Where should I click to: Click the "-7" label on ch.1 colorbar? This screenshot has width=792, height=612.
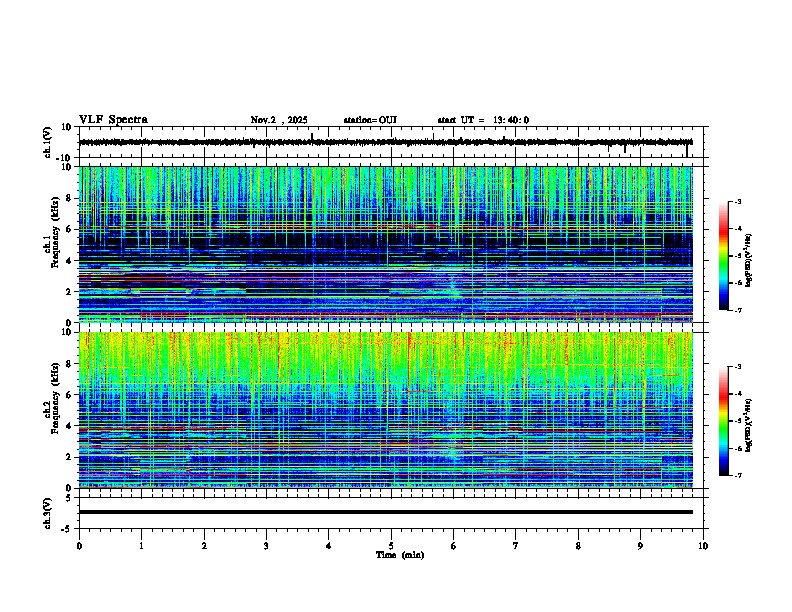click(737, 310)
